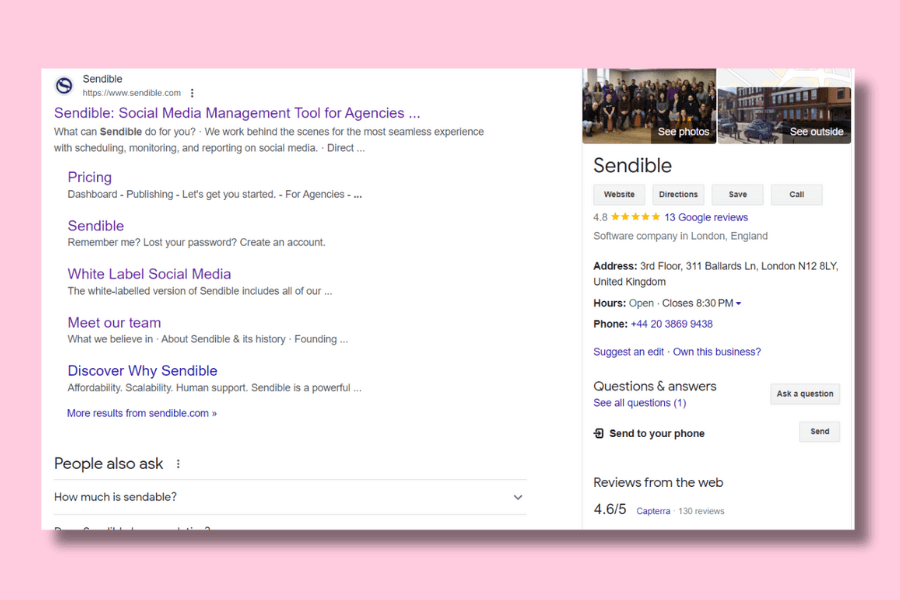Click Call in the business knowledge panel

click(x=796, y=194)
